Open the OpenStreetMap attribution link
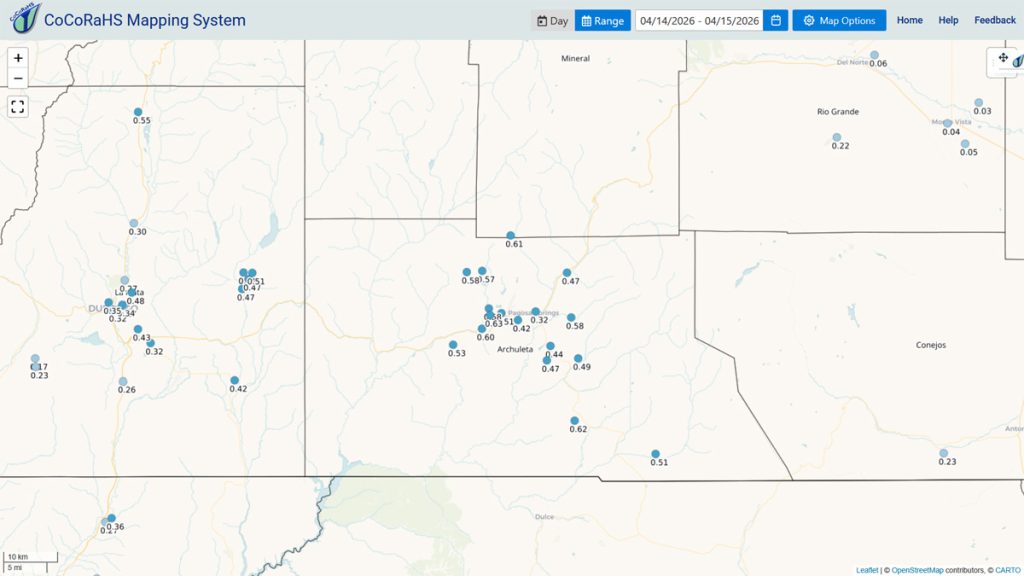1024x576 pixels. point(918,570)
